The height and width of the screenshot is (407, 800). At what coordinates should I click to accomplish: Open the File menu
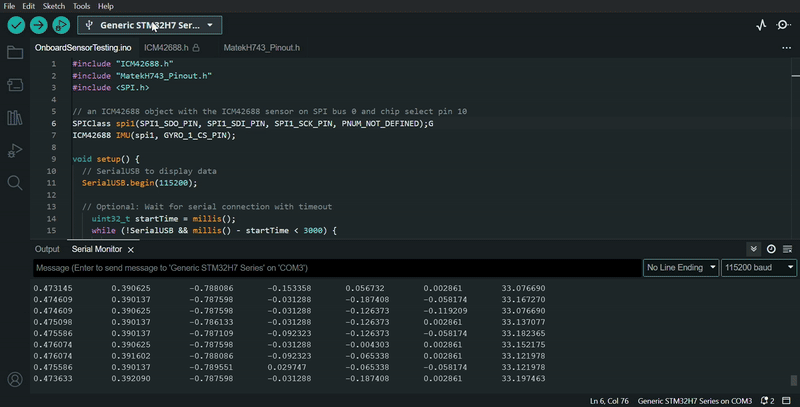coord(9,6)
